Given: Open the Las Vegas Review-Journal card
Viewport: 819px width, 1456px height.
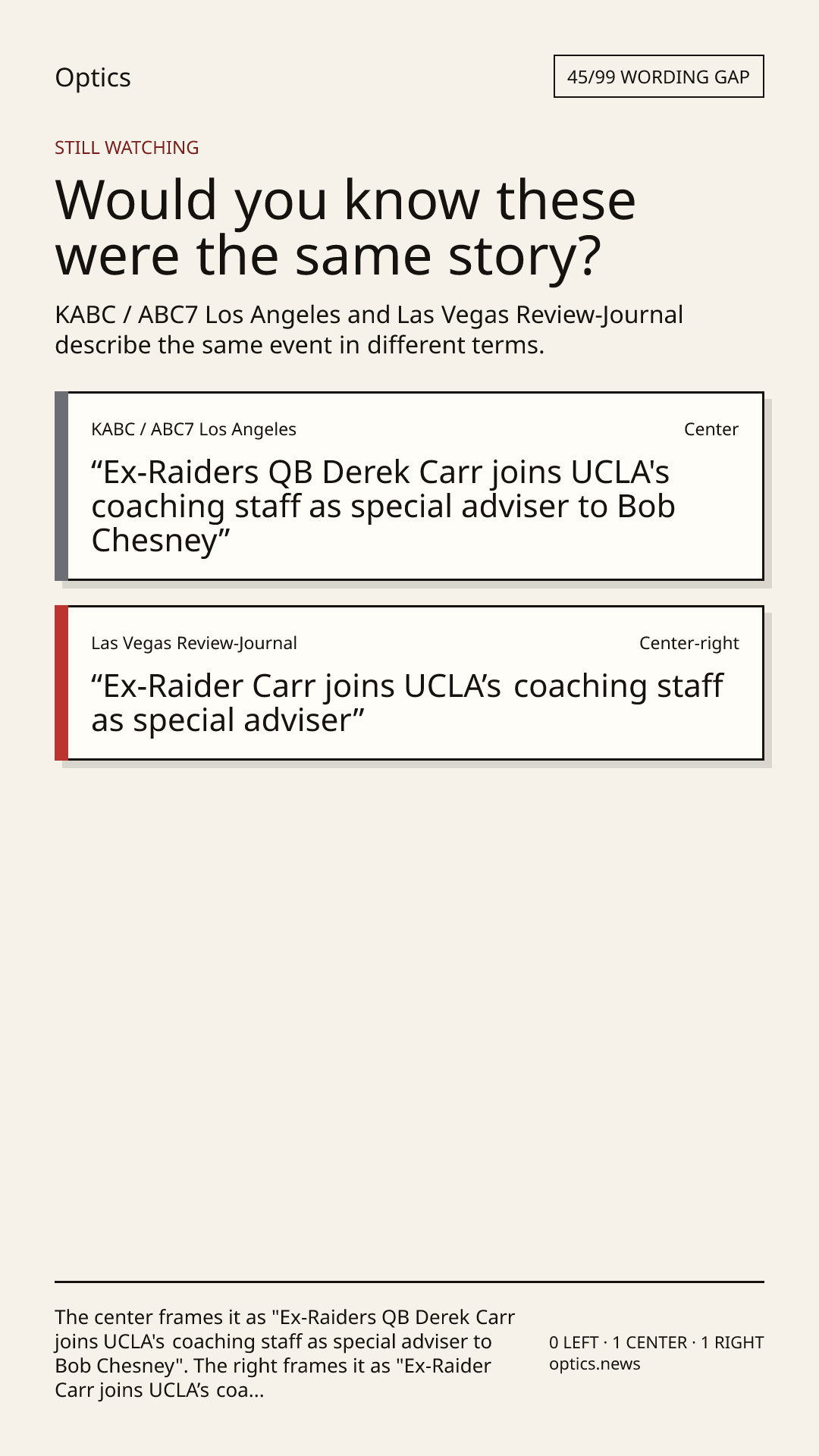Looking at the screenshot, I should point(409,682).
